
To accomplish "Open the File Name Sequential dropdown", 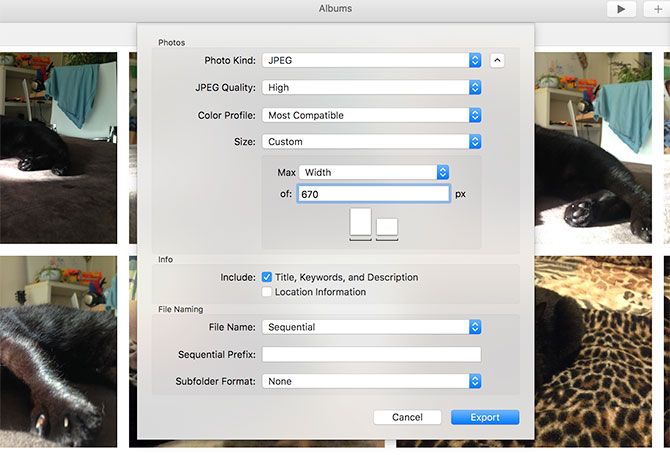I will tap(371, 327).
